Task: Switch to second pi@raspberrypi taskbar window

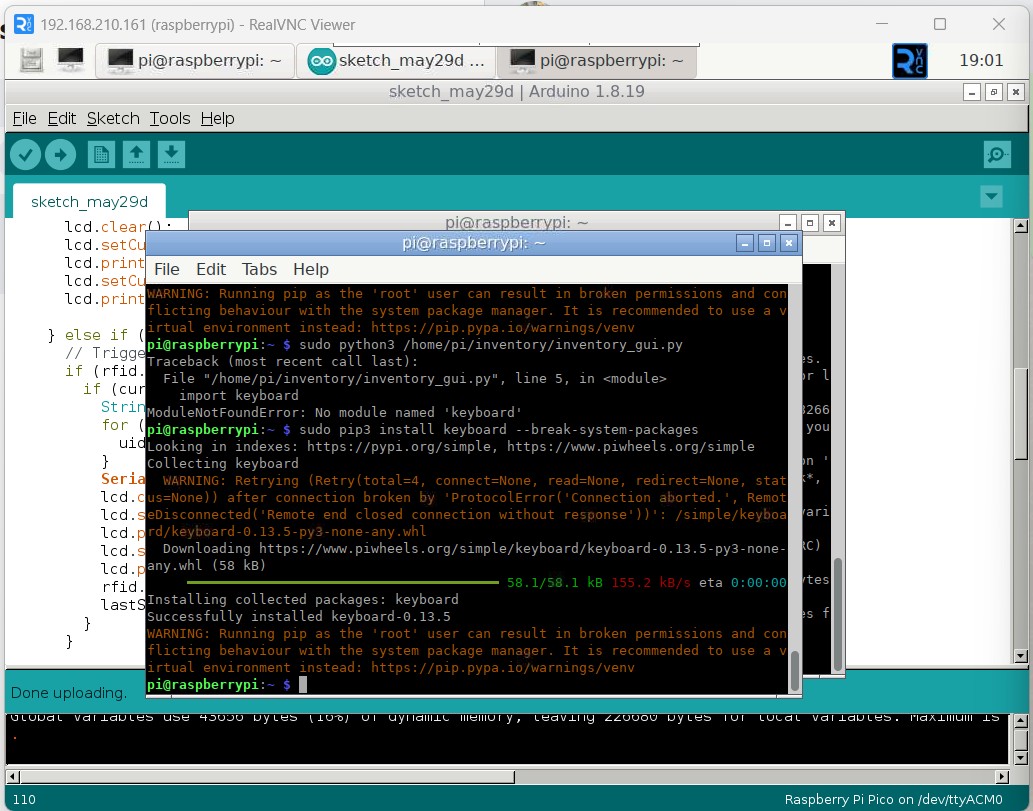Action: coord(596,61)
